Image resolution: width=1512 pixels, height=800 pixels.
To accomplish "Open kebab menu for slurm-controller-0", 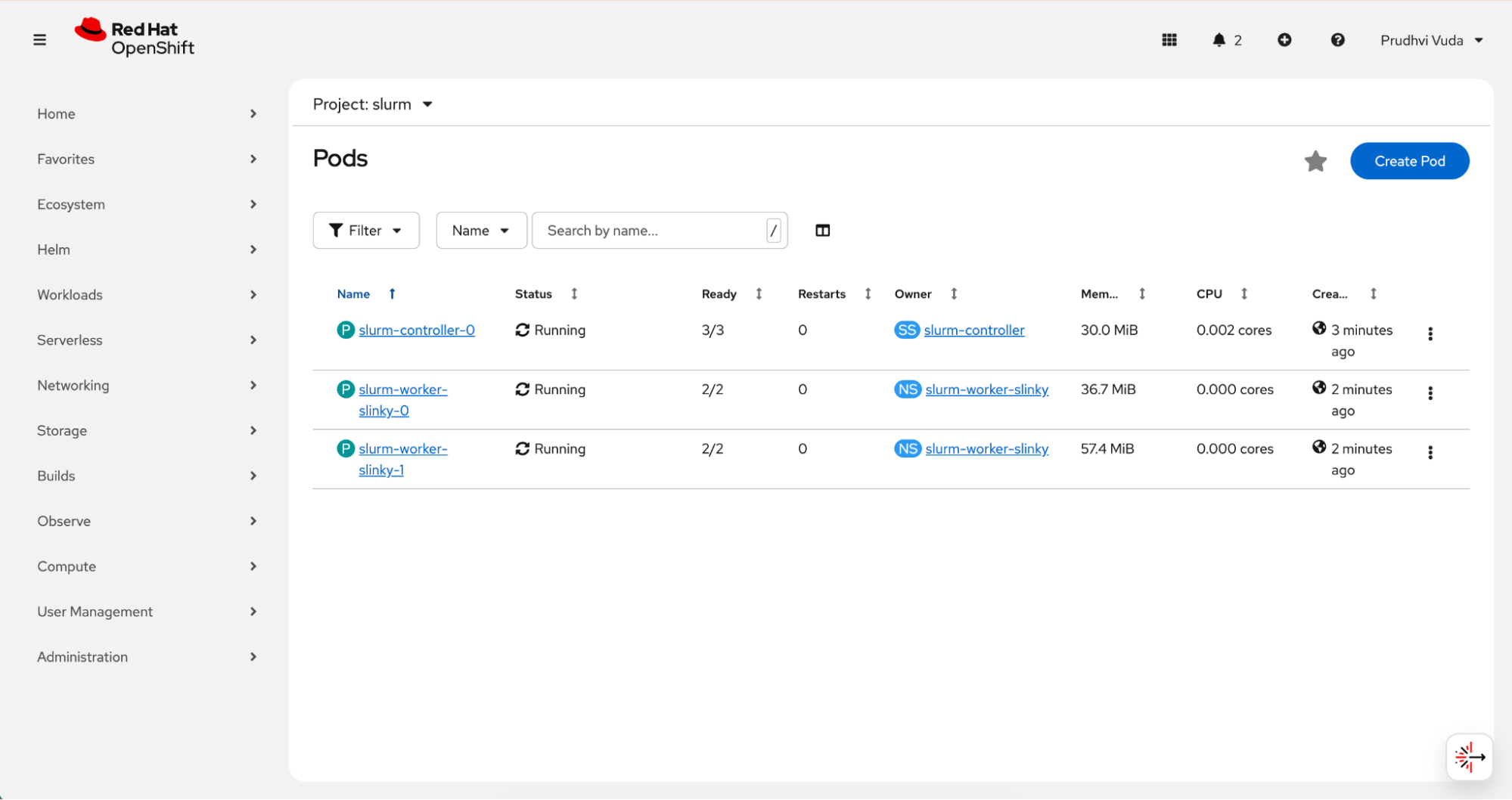I will tap(1430, 333).
